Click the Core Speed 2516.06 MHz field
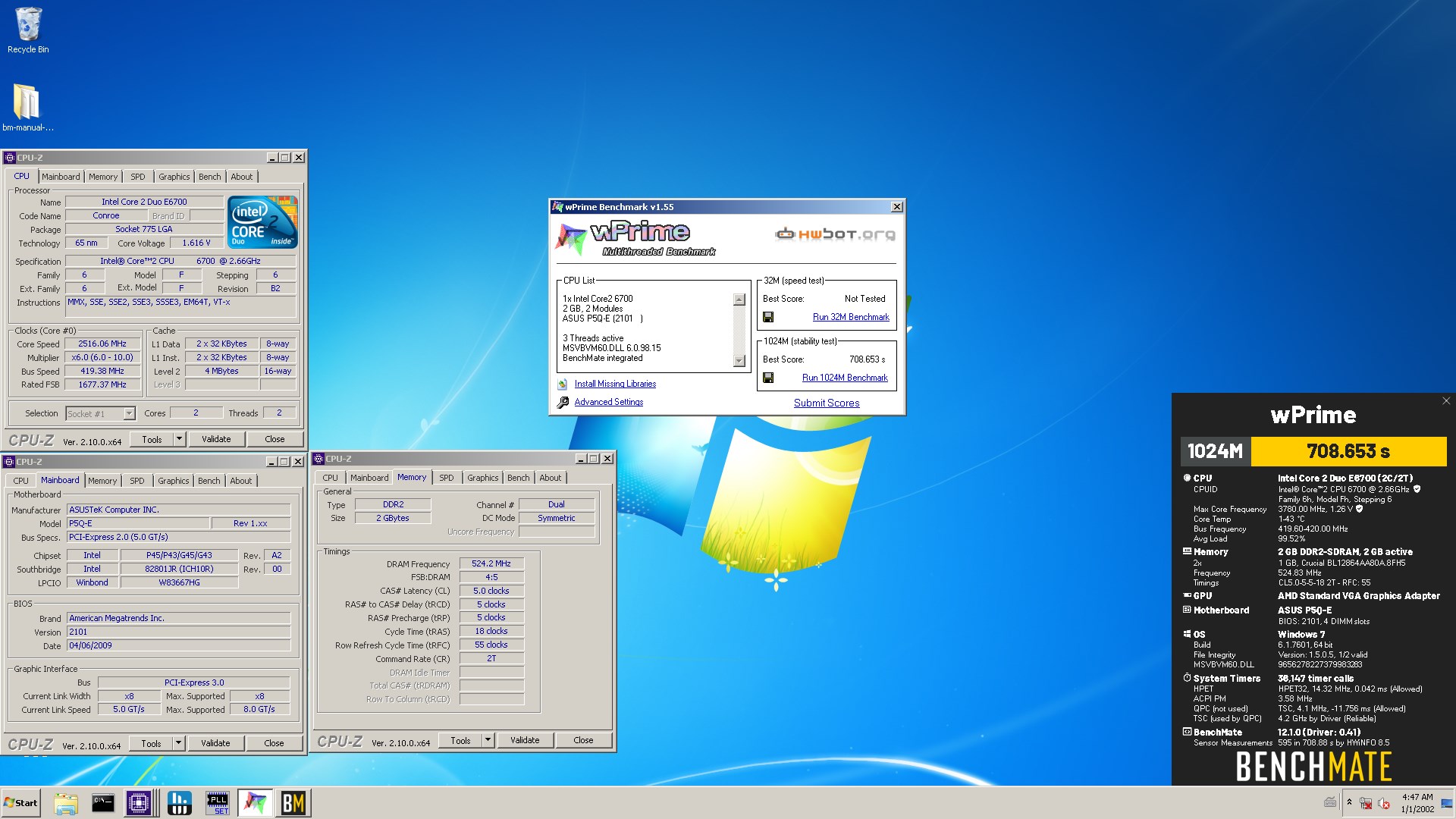This screenshot has width=1456, height=819. [102, 344]
